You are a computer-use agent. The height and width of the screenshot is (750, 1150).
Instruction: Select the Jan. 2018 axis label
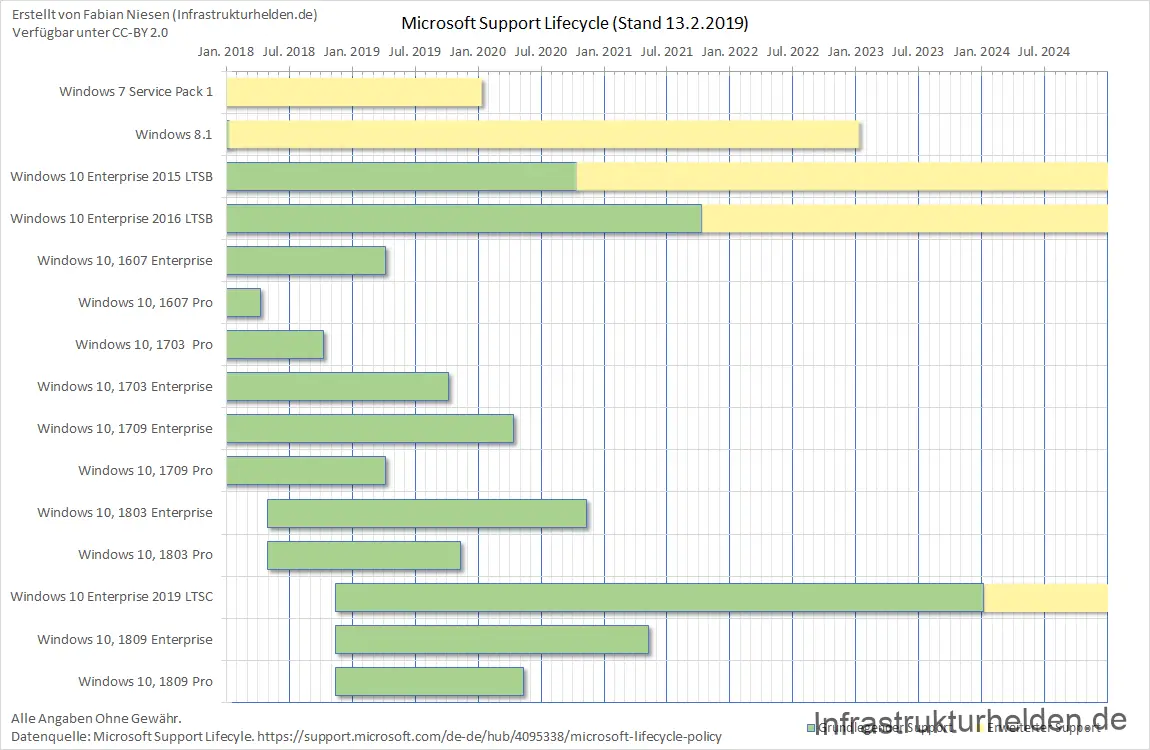pyautogui.click(x=226, y=51)
